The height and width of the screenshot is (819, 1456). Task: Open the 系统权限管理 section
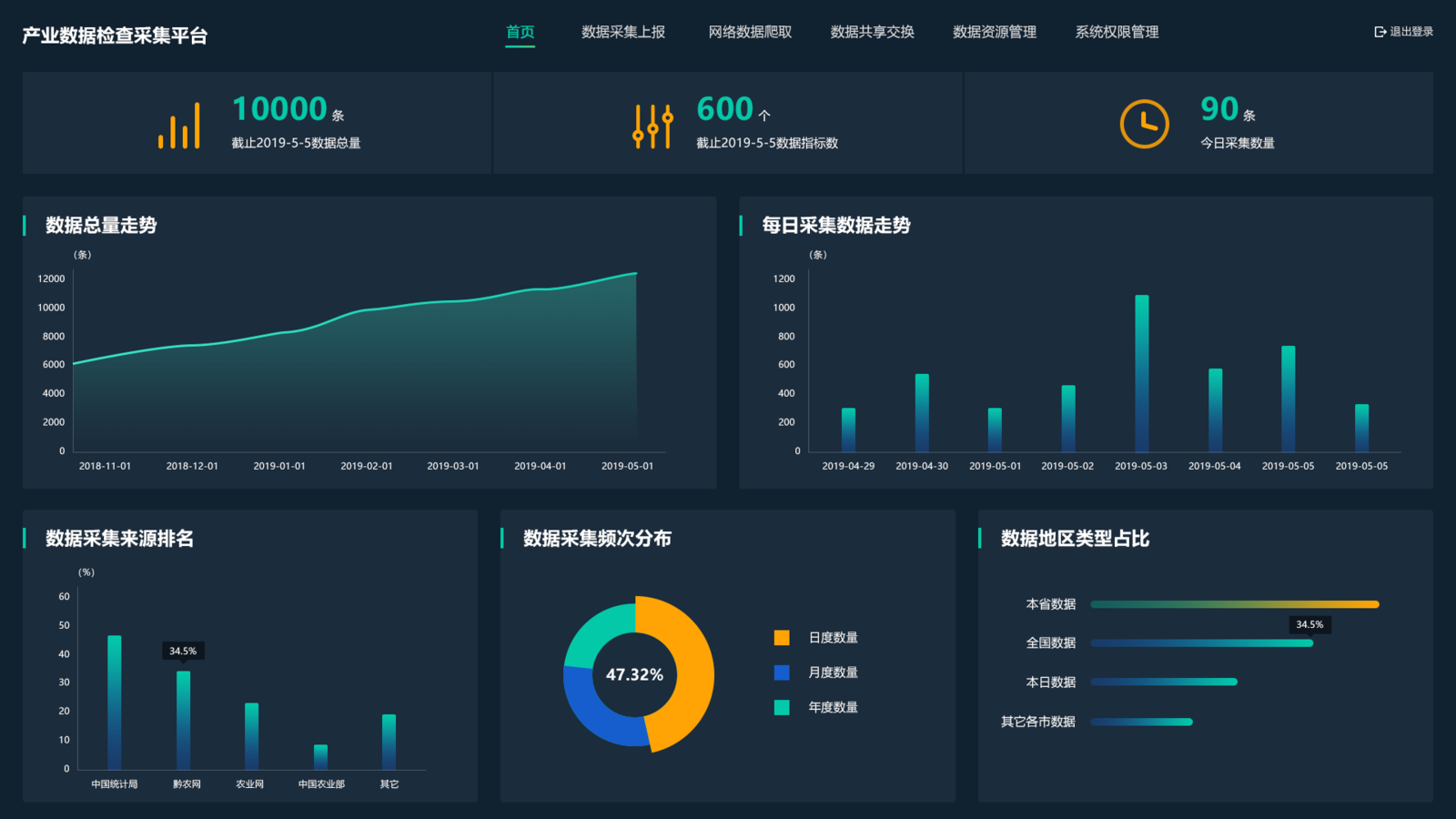[x=1116, y=32]
